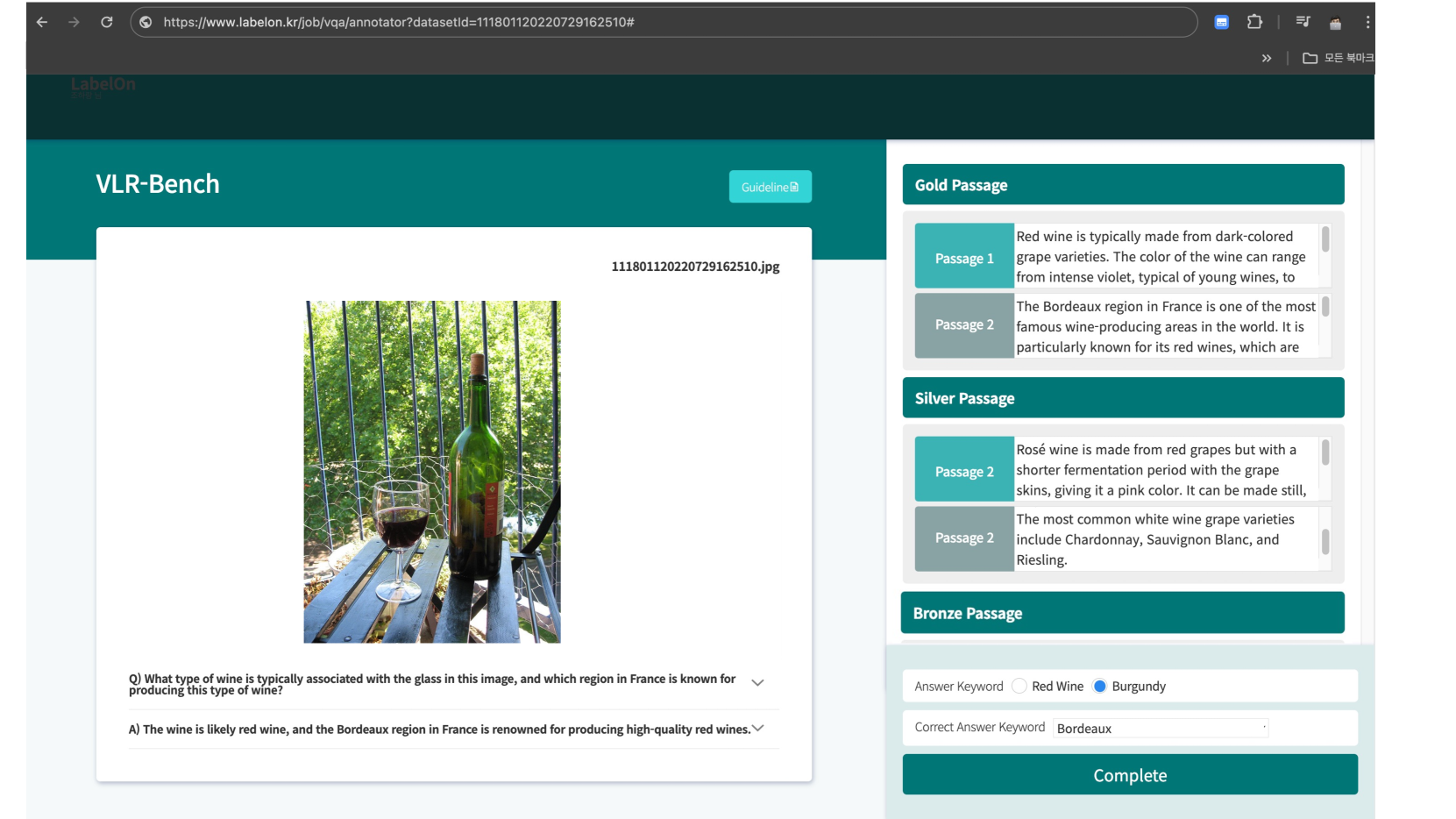Image resolution: width=1456 pixels, height=819 pixels.
Task: Click the answer text about Bordeaux region
Action: click(x=440, y=730)
